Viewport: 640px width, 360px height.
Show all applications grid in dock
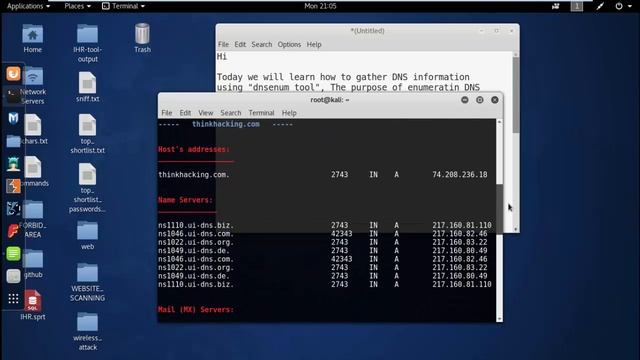coord(13,299)
